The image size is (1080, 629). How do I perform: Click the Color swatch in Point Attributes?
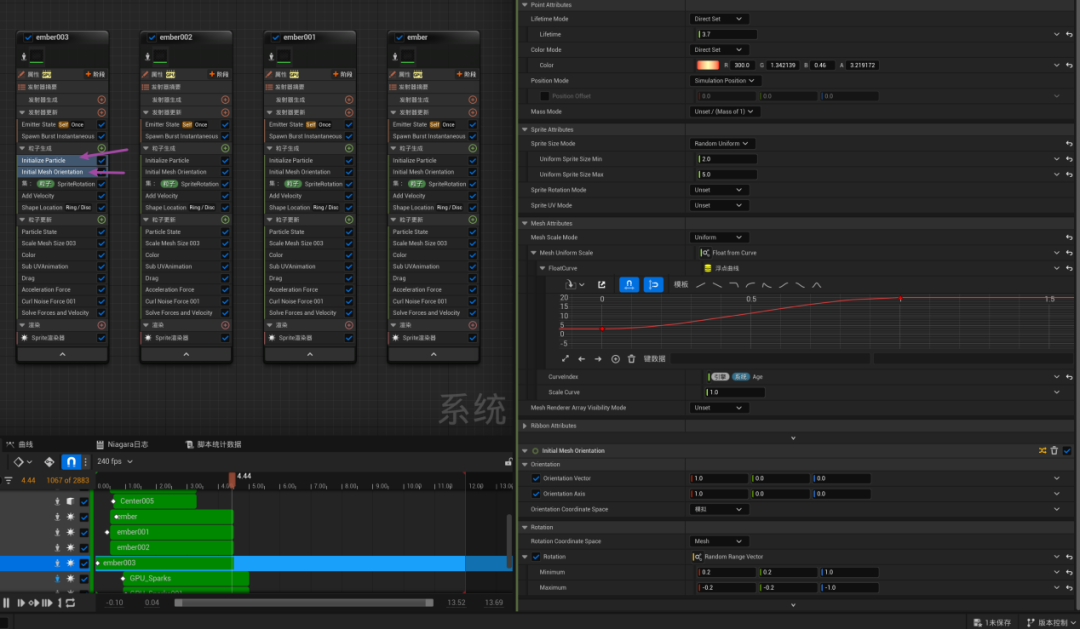[707, 65]
